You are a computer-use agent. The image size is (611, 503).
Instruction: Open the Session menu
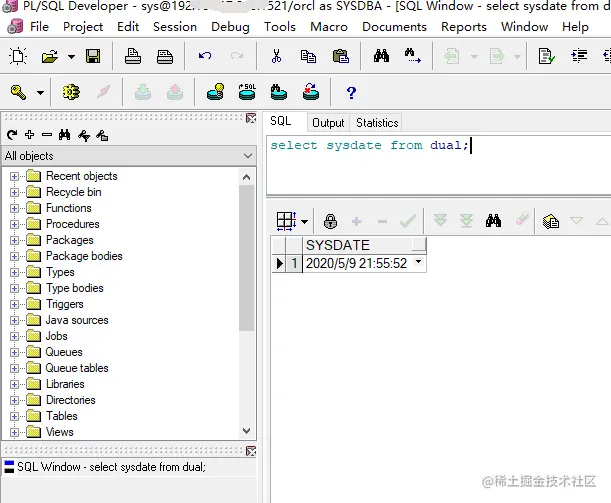tap(175, 26)
